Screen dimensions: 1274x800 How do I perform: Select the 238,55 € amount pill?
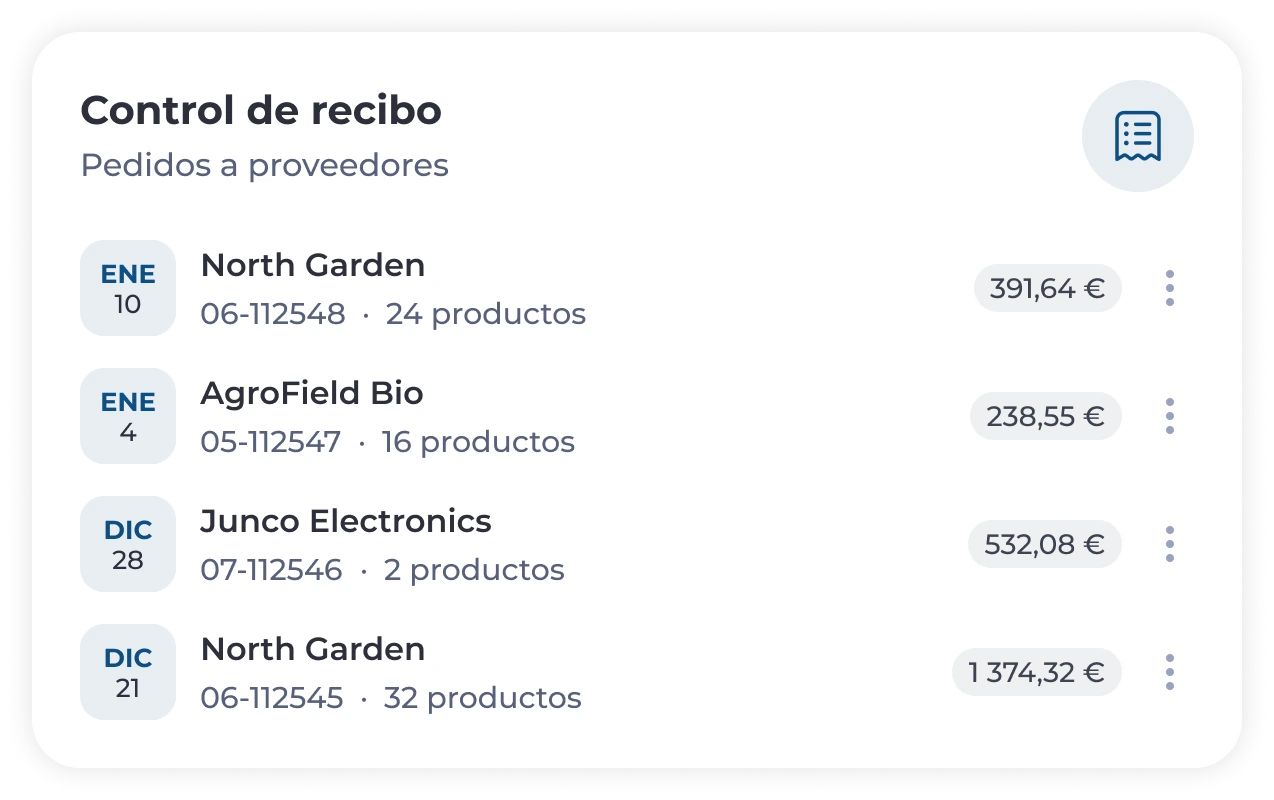coord(1045,417)
